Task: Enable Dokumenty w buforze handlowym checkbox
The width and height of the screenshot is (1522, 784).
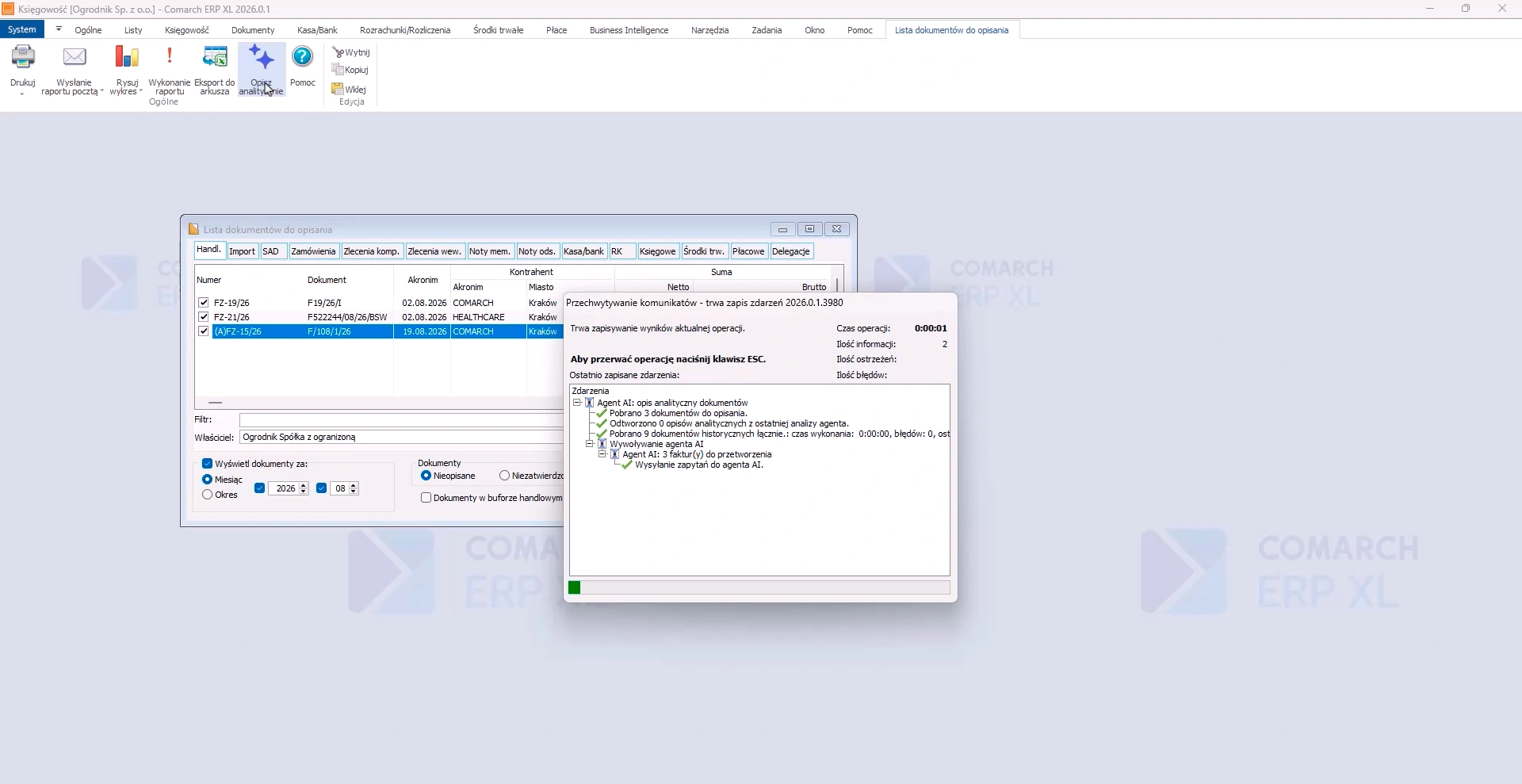Action: click(426, 498)
